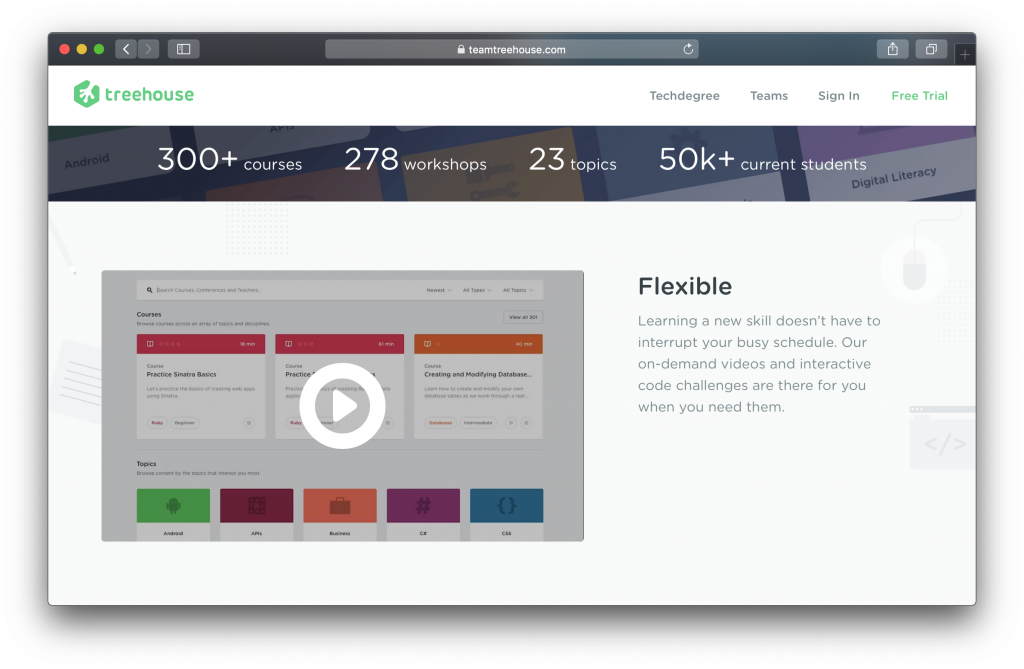The height and width of the screenshot is (669, 1024).
Task: Open the Teams nav link
Action: click(769, 95)
